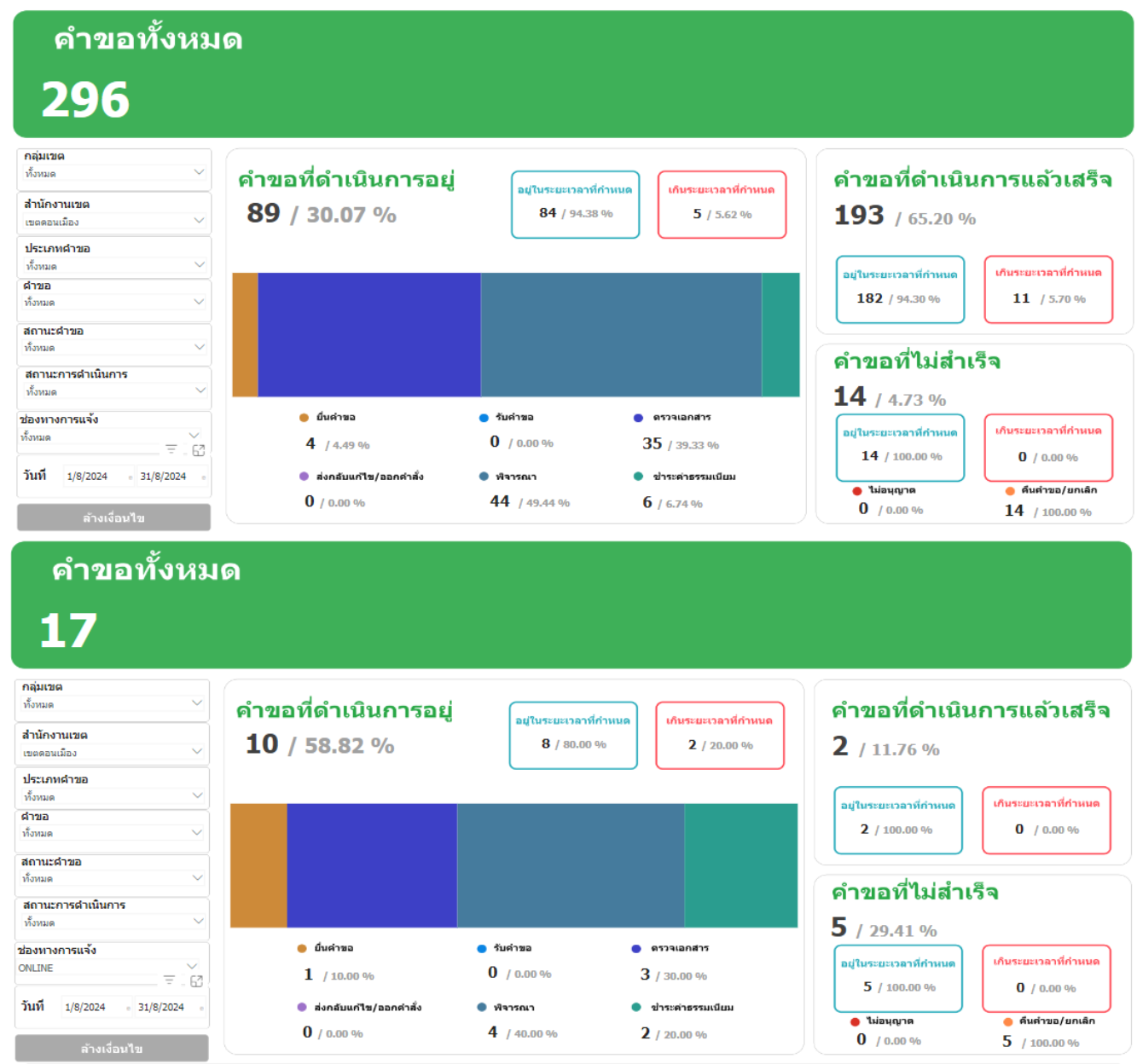Viewport: 1137px width, 1064px height.
Task: Click the upper ล้างเงื่อนไข clear filters button
Action: pos(113,518)
